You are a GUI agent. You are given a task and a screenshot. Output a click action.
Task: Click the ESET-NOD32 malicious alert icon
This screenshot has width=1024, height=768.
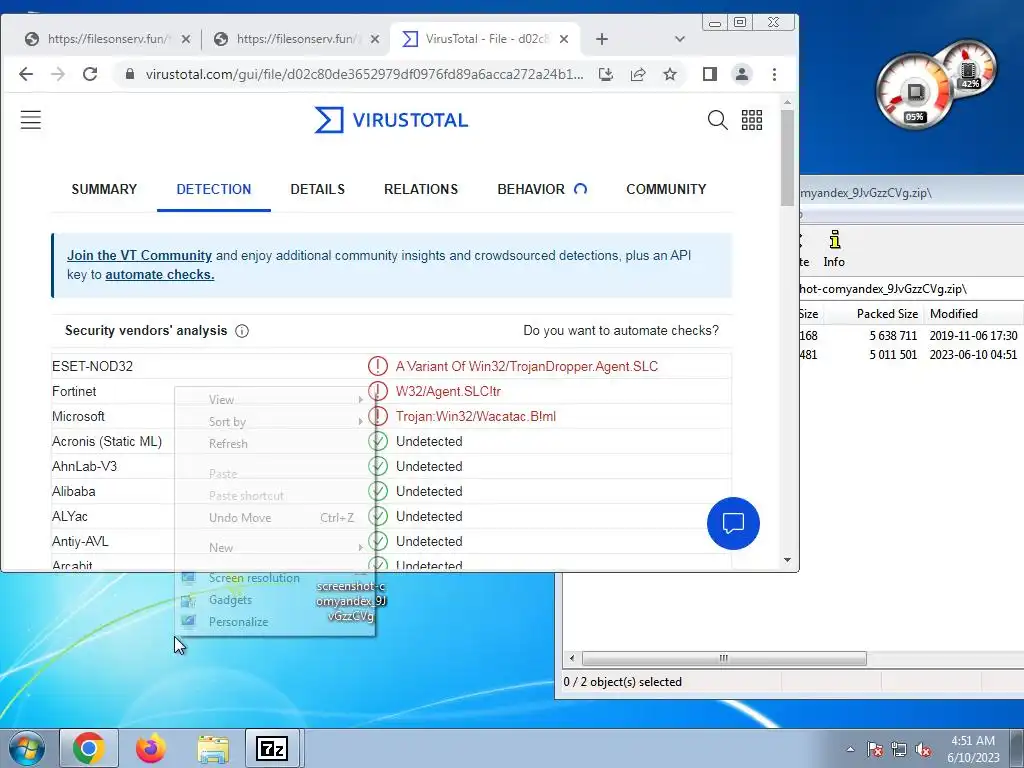(377, 366)
